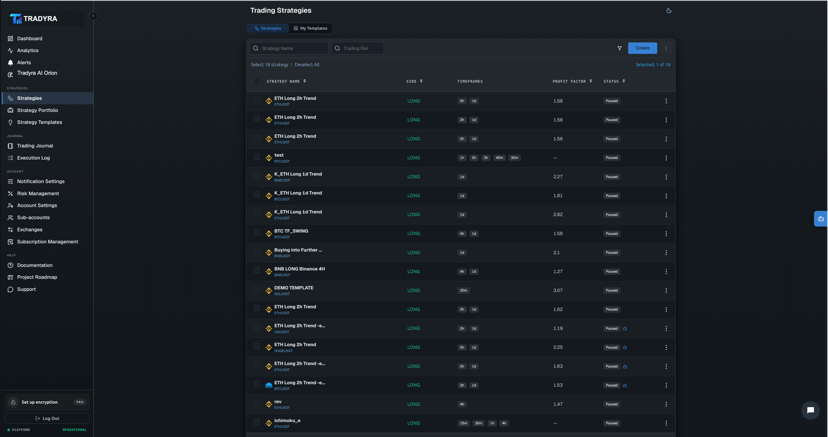Viewport: 828px width, 437px height.
Task: Open Project Roadmap
Action: click(x=37, y=277)
